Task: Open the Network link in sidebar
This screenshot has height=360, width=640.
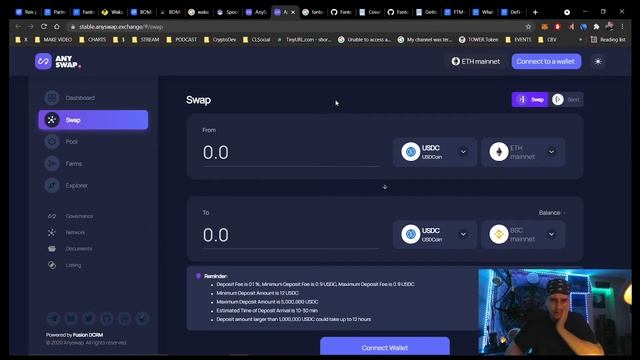Action: pyautogui.click(x=75, y=232)
